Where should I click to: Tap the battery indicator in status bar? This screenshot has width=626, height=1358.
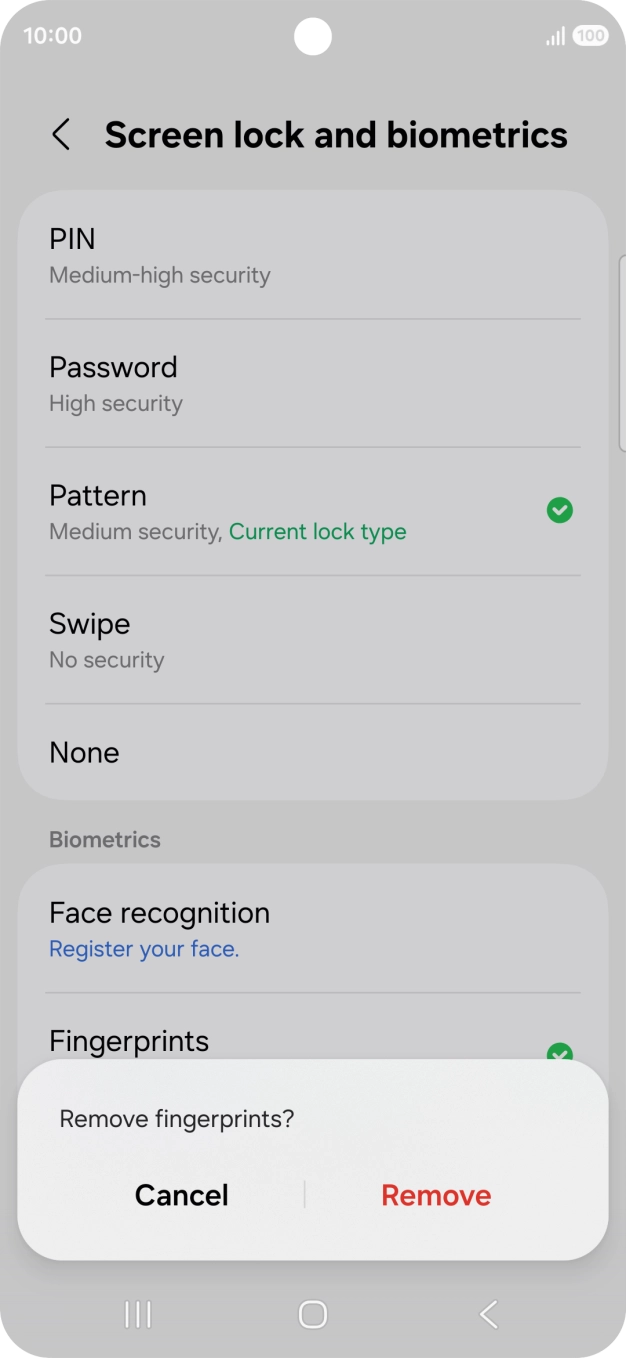click(x=590, y=36)
